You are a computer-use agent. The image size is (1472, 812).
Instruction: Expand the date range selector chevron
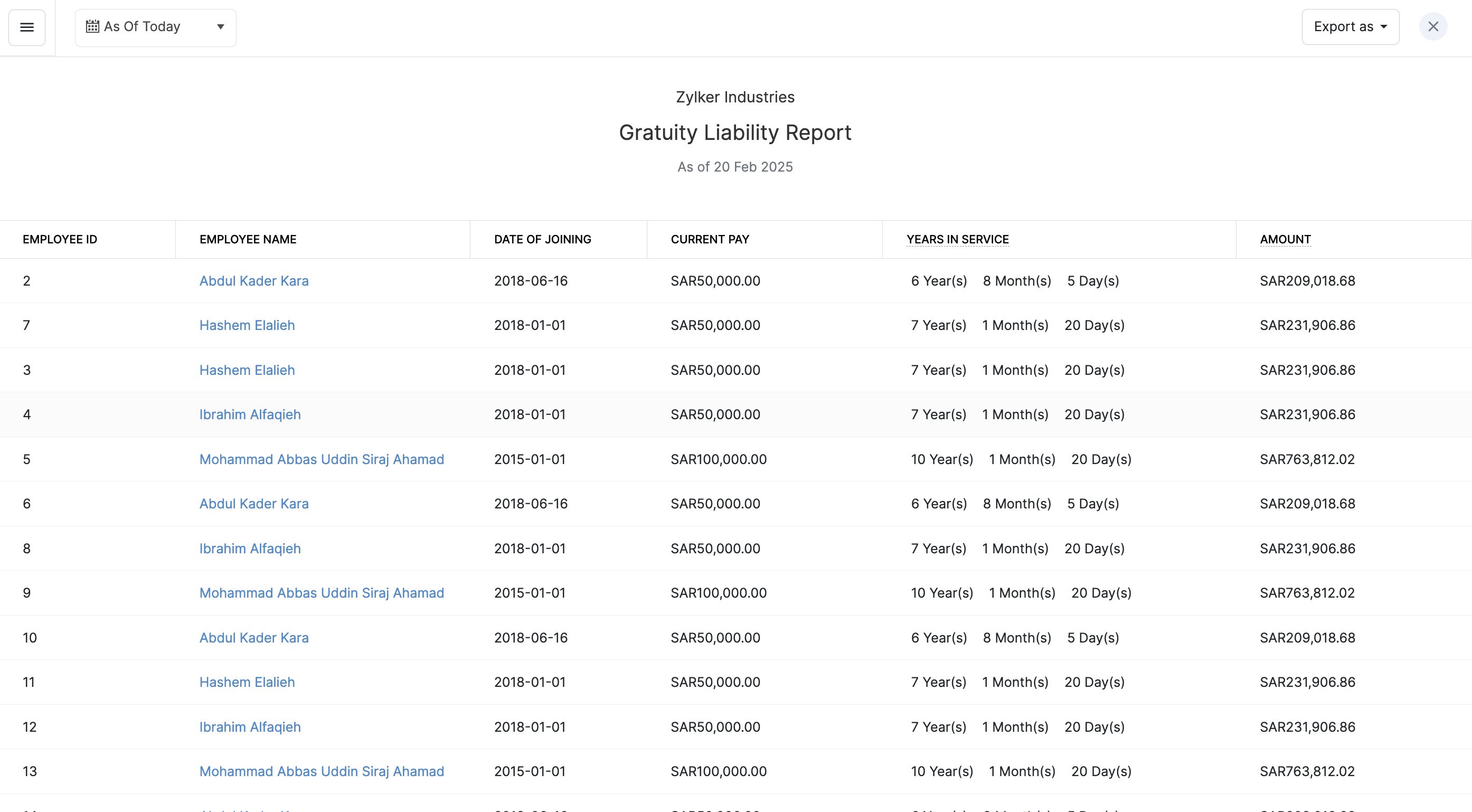pyautogui.click(x=221, y=27)
